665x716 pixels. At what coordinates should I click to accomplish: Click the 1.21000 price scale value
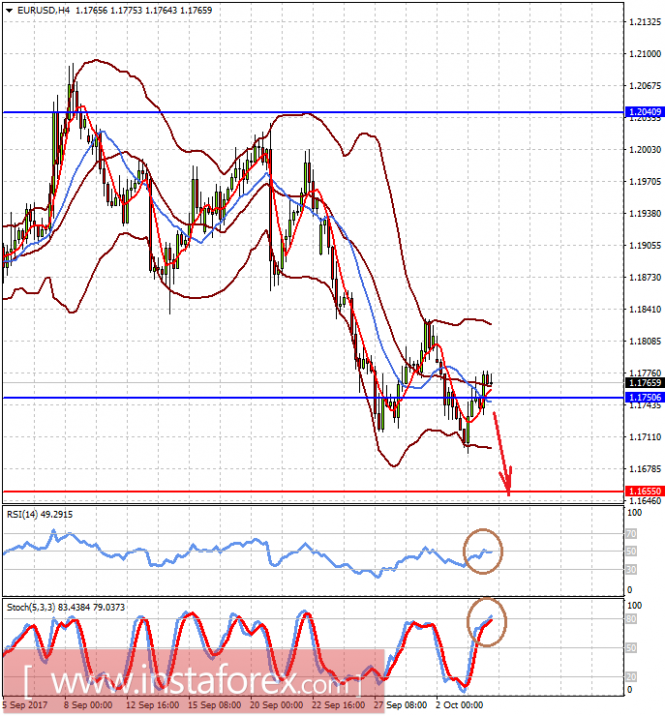[x=645, y=54]
